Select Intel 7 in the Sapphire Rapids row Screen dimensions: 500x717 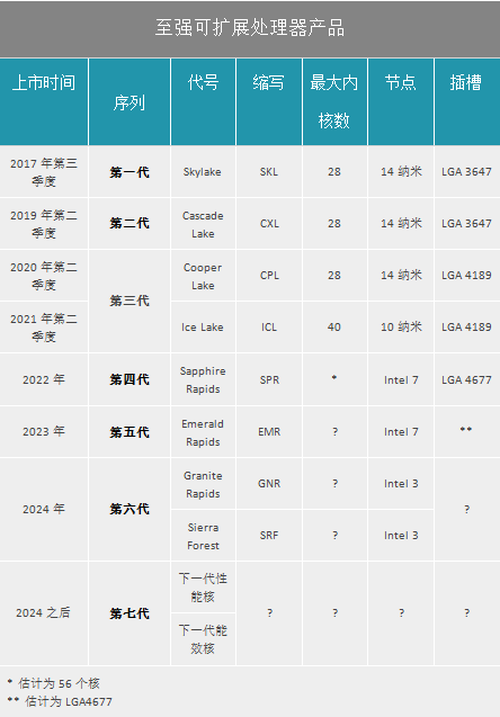[401, 380]
